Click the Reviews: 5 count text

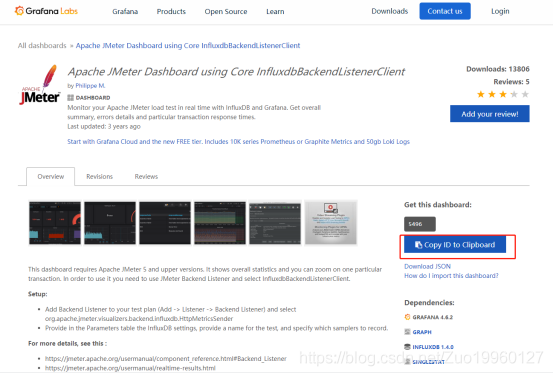click(511, 81)
